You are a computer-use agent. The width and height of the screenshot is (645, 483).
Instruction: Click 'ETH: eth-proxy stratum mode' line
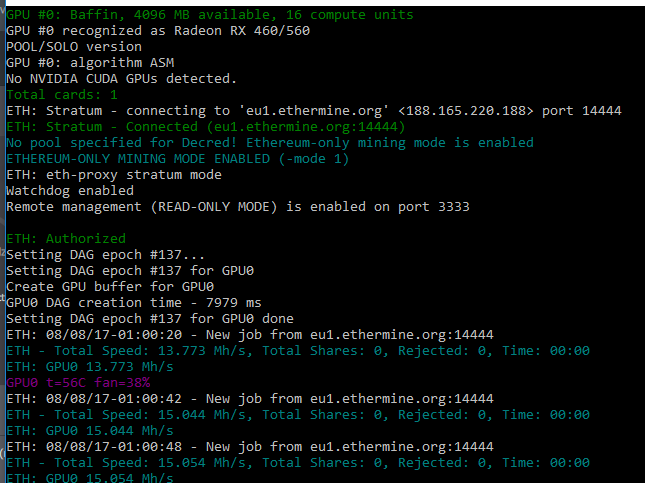click(x=114, y=175)
